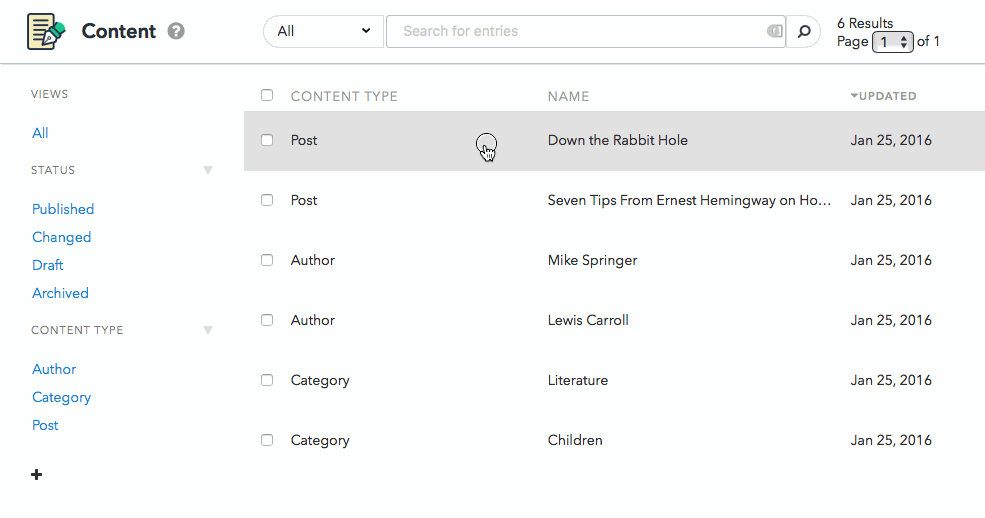The image size is (985, 518).
Task: Click into the Search for entries field
Action: pos(575,31)
